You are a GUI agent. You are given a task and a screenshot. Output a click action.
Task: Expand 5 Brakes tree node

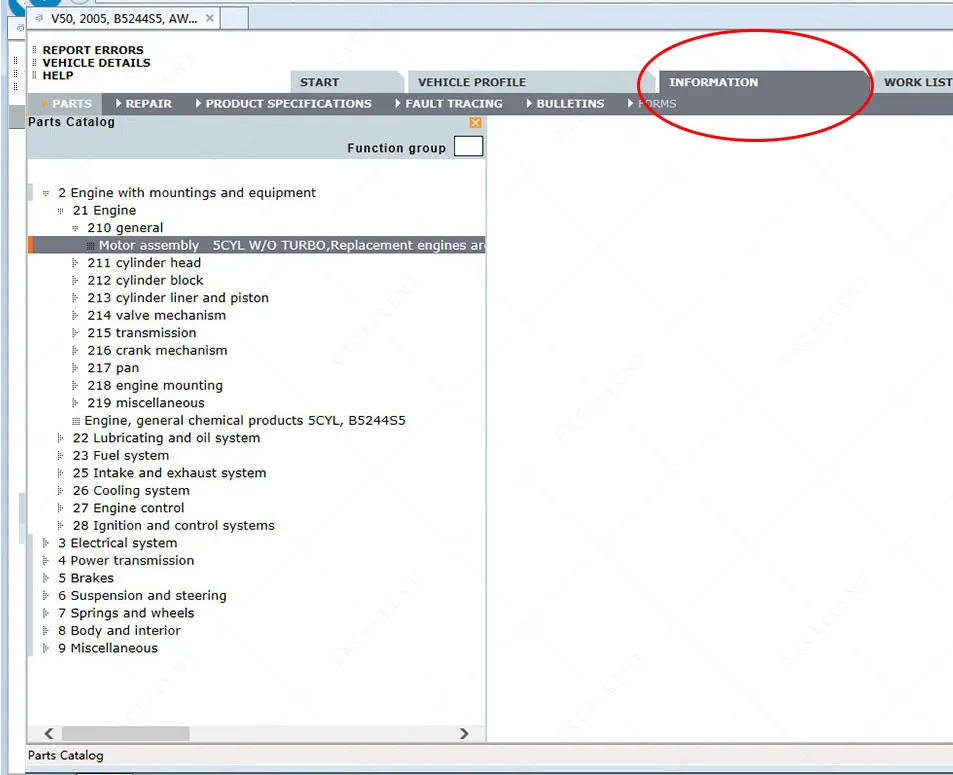(46, 579)
